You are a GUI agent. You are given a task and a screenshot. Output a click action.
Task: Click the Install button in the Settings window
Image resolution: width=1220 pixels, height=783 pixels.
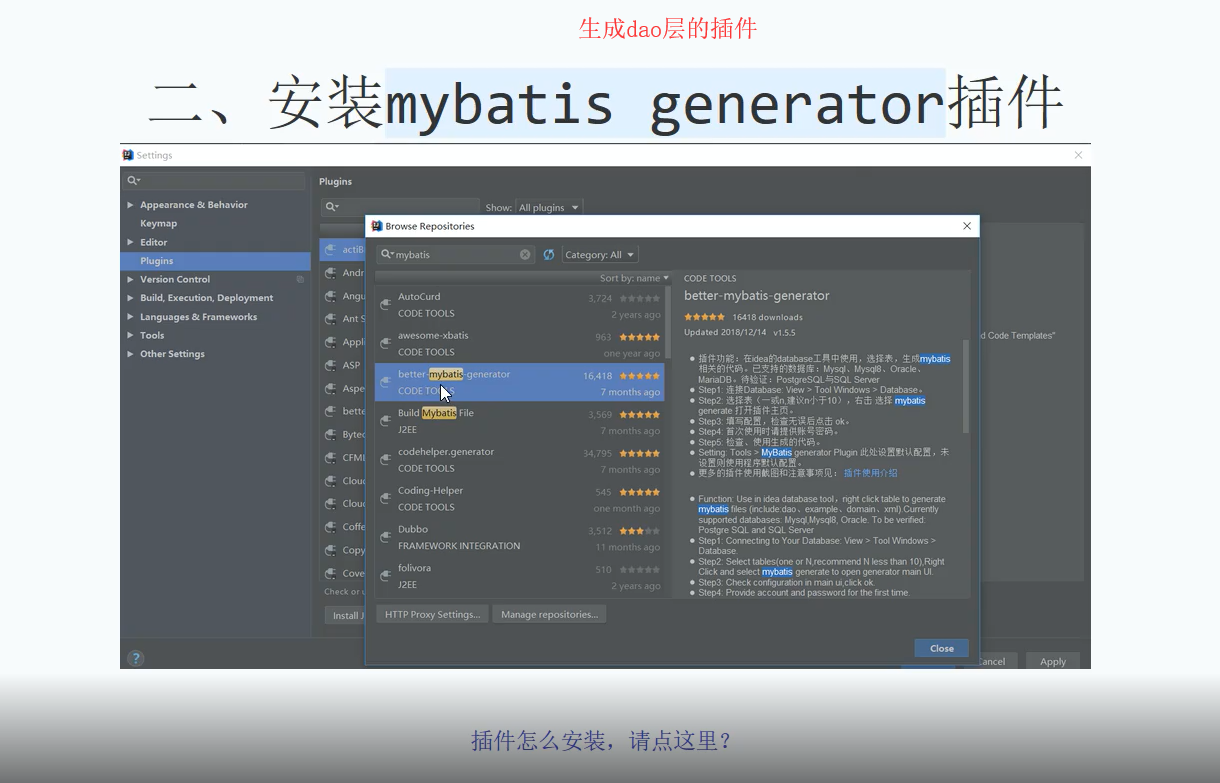pyautogui.click(x=344, y=615)
